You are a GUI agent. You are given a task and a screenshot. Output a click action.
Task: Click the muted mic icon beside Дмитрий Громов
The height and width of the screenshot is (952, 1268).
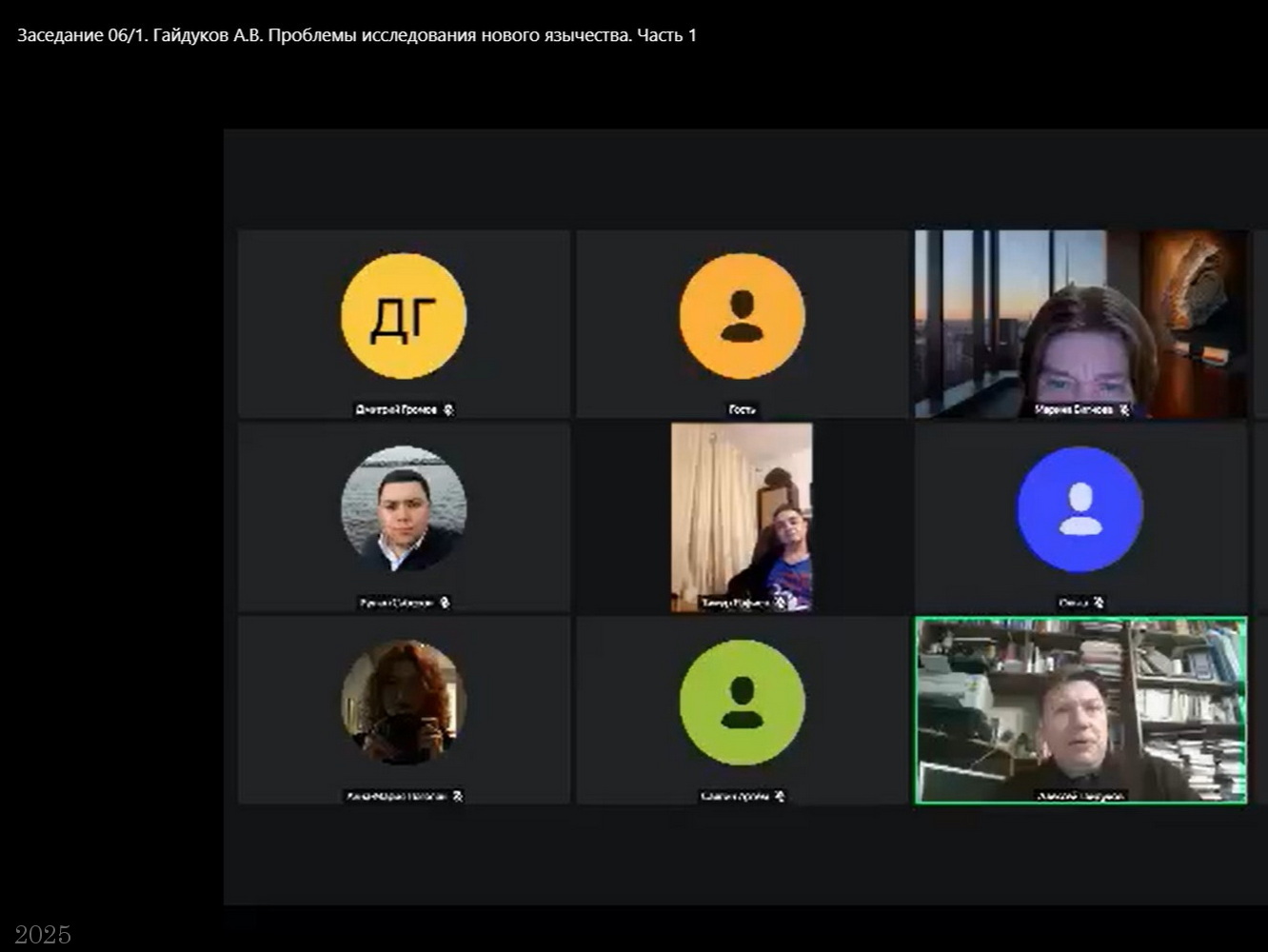[448, 409]
